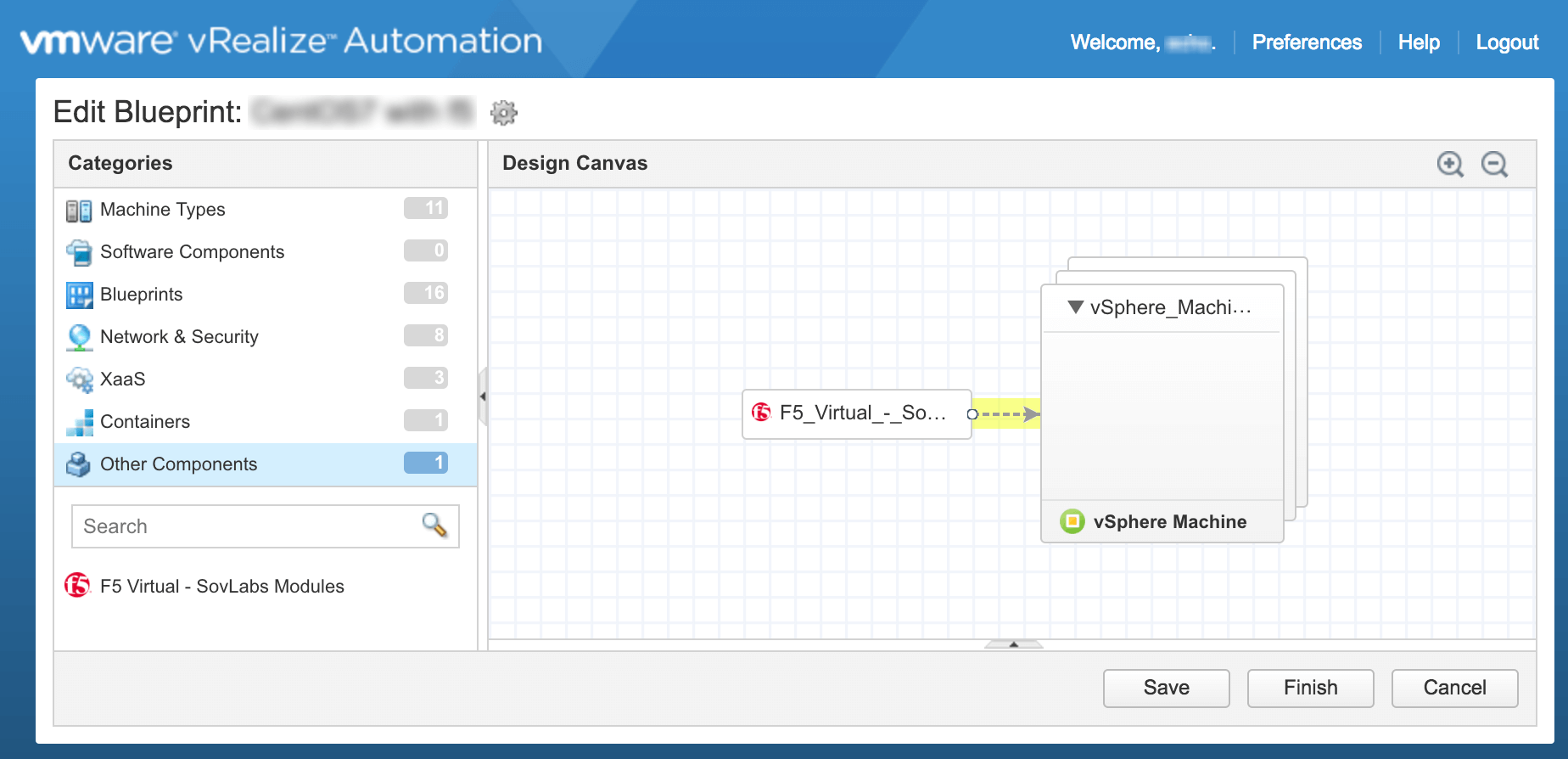Cancel blueprint editing
Image resolution: width=1568 pixels, height=759 pixels.
click(x=1455, y=688)
